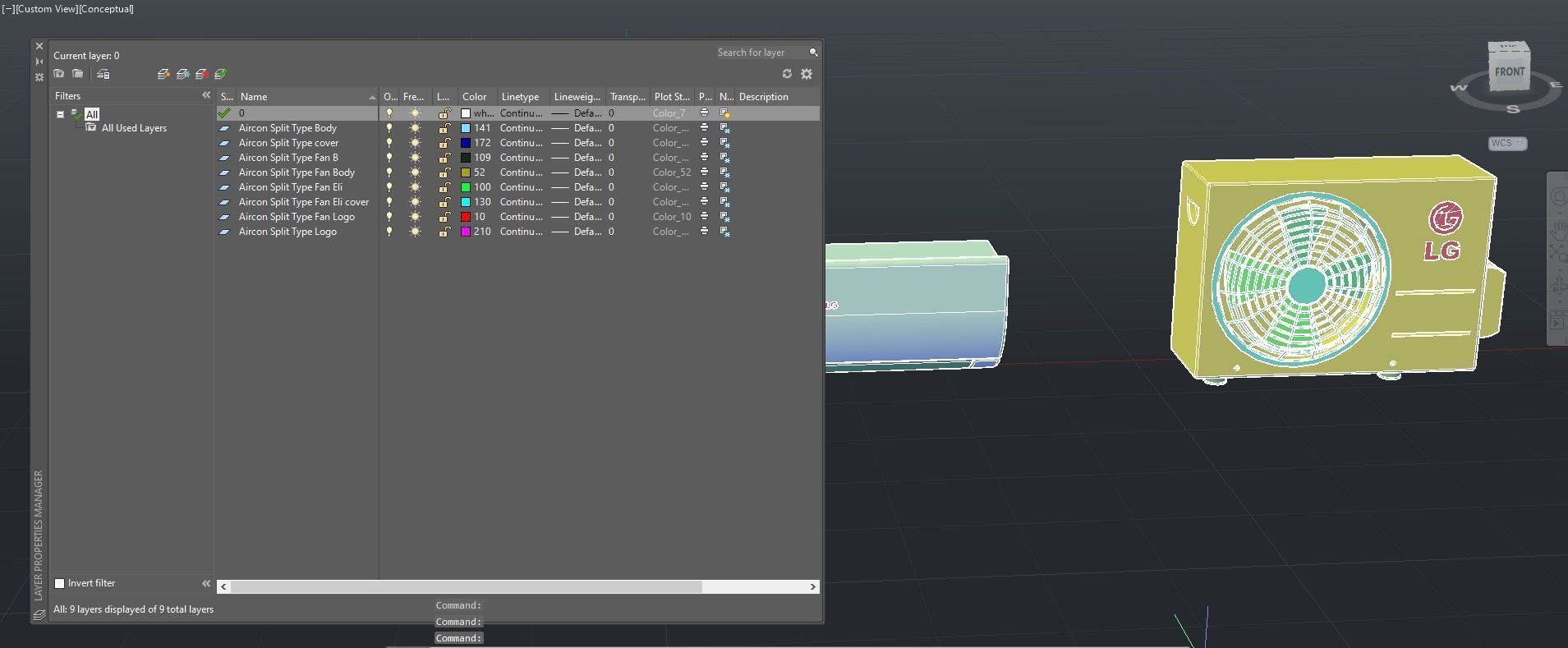
Task: Click lineweight Default for Fan Body layer
Action: (x=577, y=172)
